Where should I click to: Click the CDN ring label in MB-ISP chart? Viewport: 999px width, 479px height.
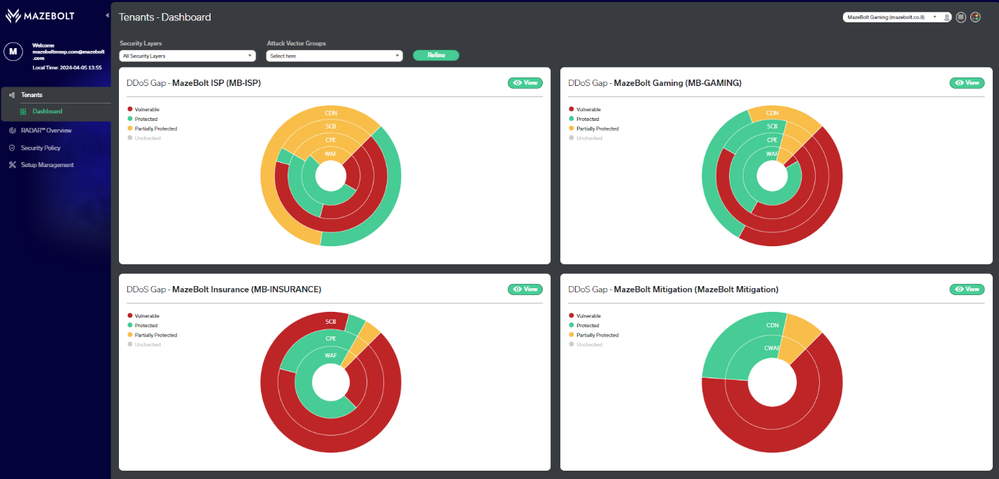pos(331,113)
